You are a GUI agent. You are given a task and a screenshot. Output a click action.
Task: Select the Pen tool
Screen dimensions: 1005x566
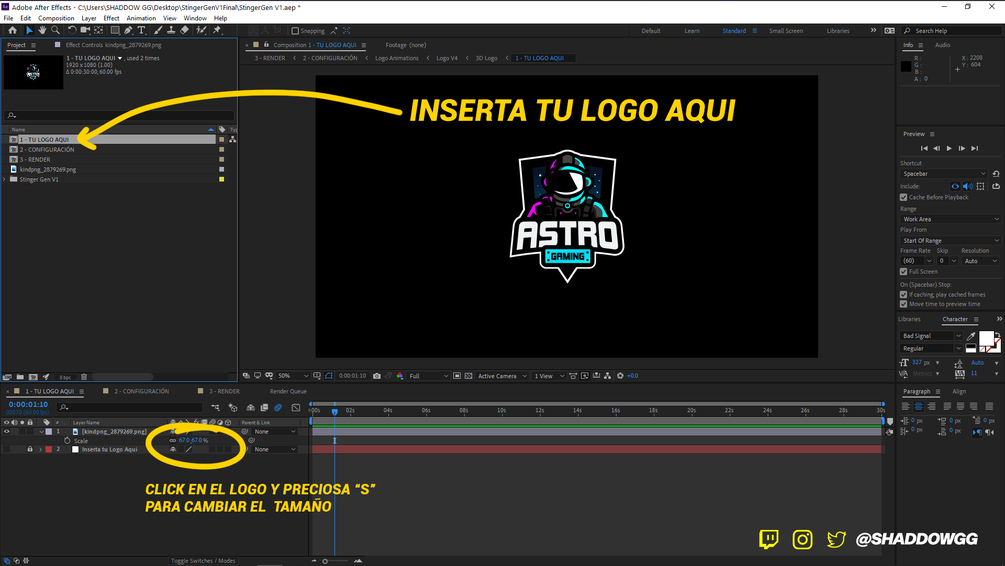coord(128,30)
